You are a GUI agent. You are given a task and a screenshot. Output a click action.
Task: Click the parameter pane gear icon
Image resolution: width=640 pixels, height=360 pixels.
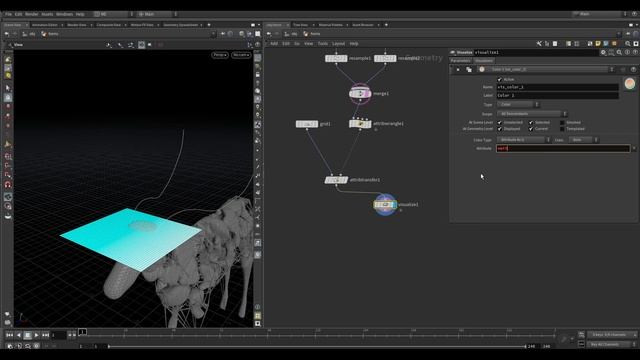[x=603, y=53]
